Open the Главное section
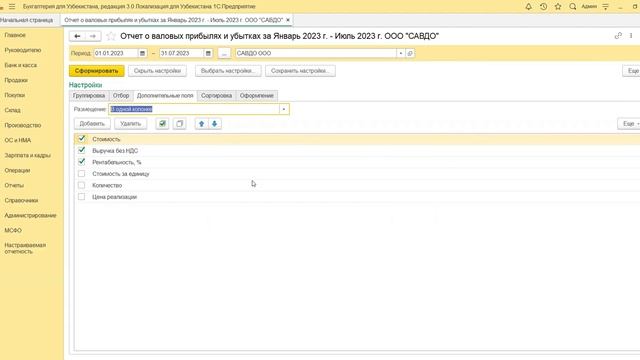This screenshot has width=640, height=360. tap(15, 35)
